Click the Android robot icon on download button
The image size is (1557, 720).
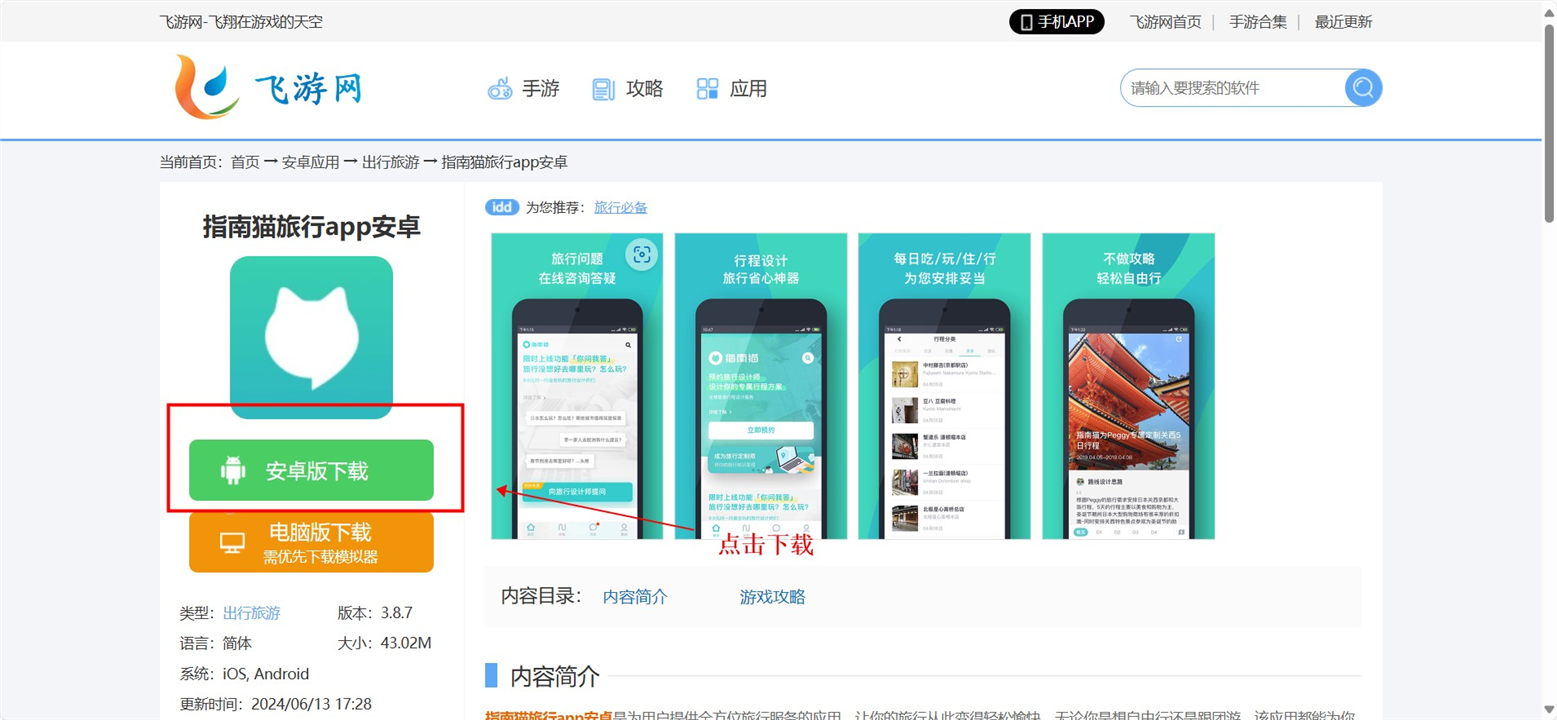233,470
